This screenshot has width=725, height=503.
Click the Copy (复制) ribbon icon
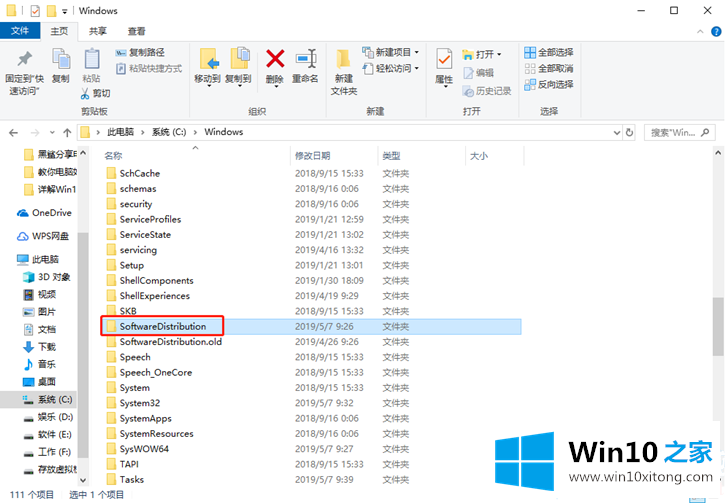coord(61,59)
